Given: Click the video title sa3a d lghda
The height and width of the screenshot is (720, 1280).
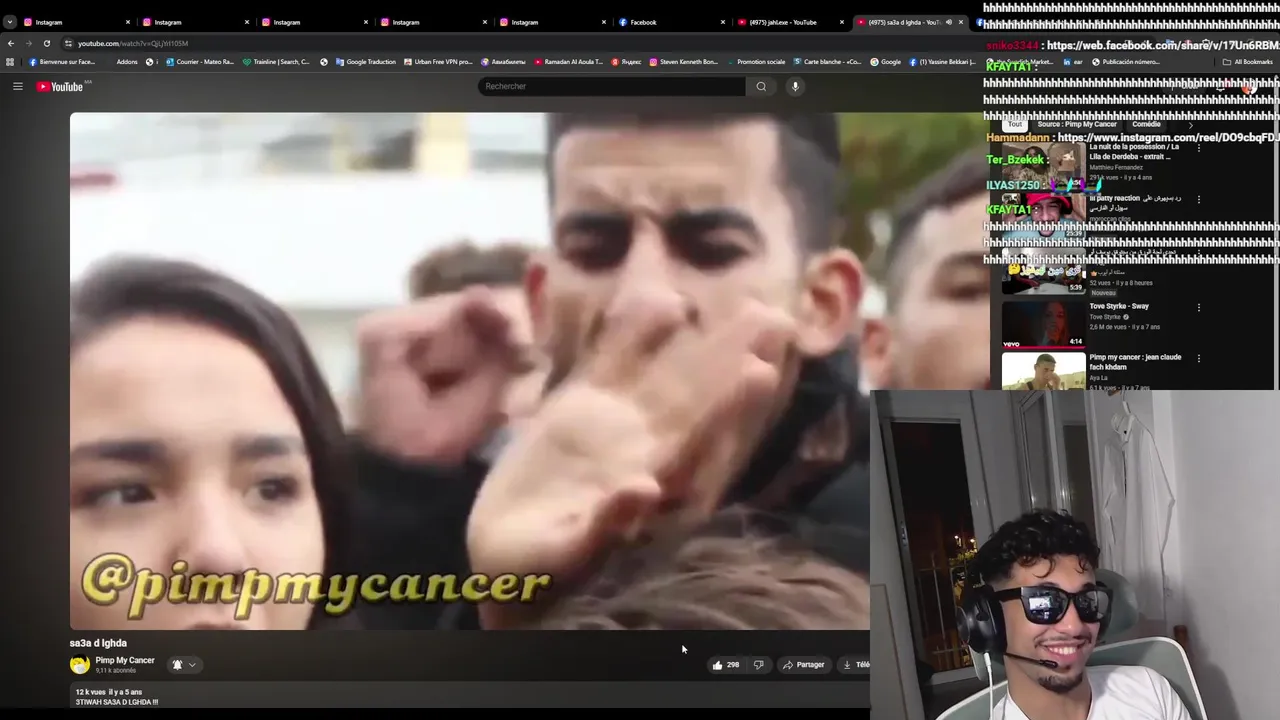Looking at the screenshot, I should (x=98, y=643).
